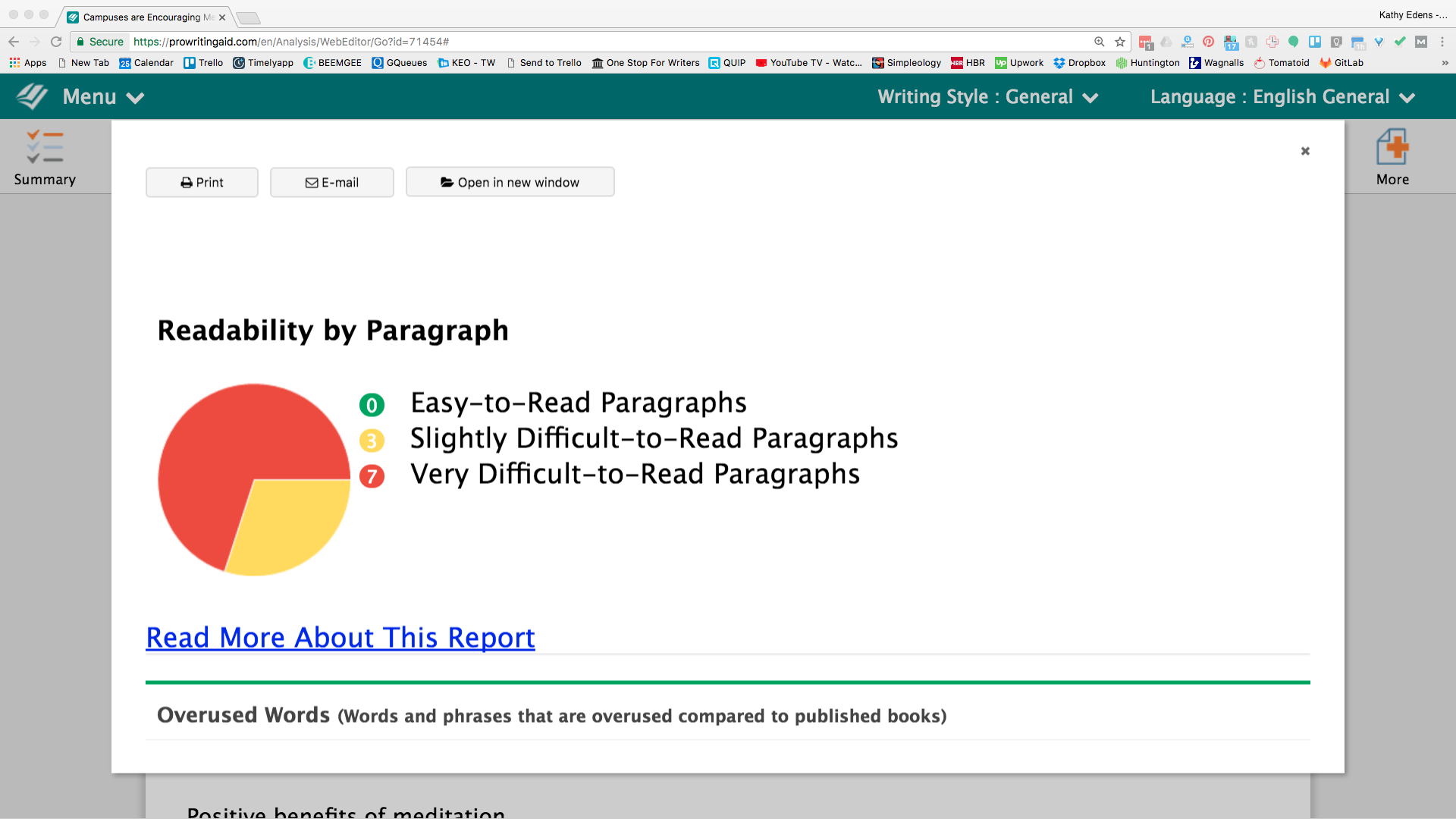The height and width of the screenshot is (819, 1456).
Task: Click the ProWritingAid logo icon
Action: (32, 97)
